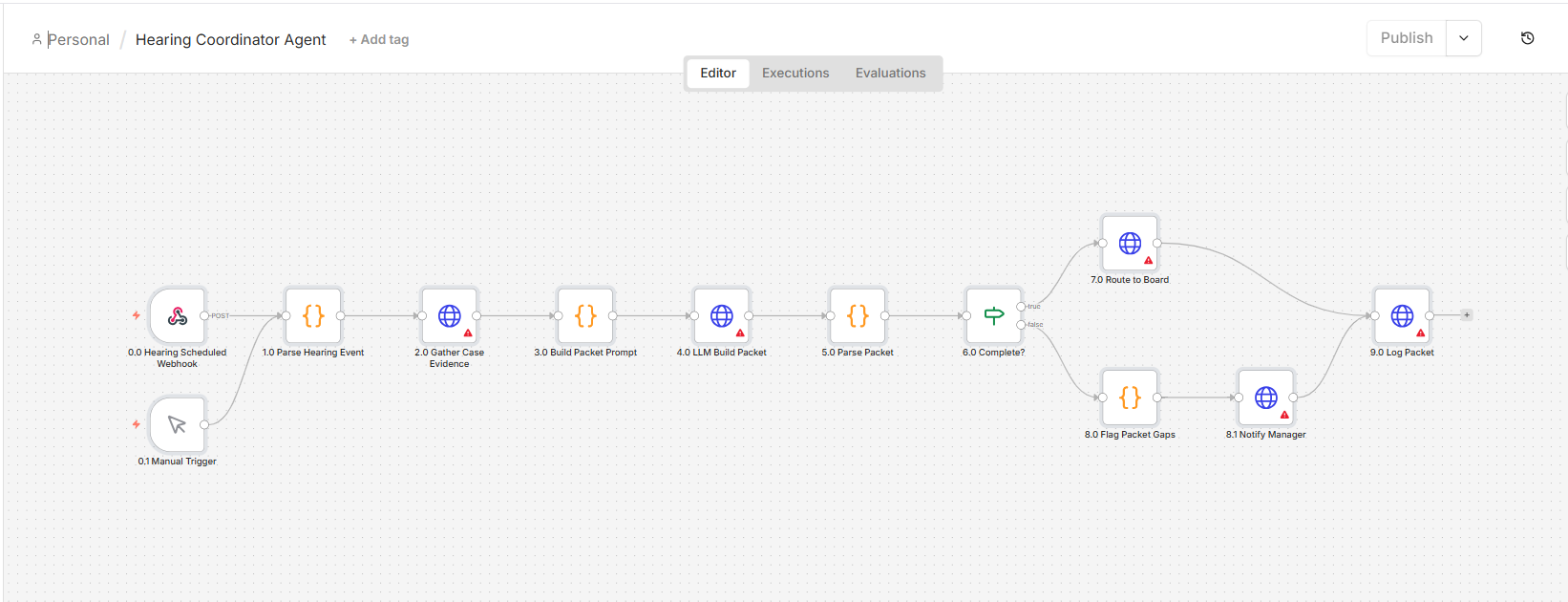Click the warning triangle on Notify Manager

[x=1284, y=416]
